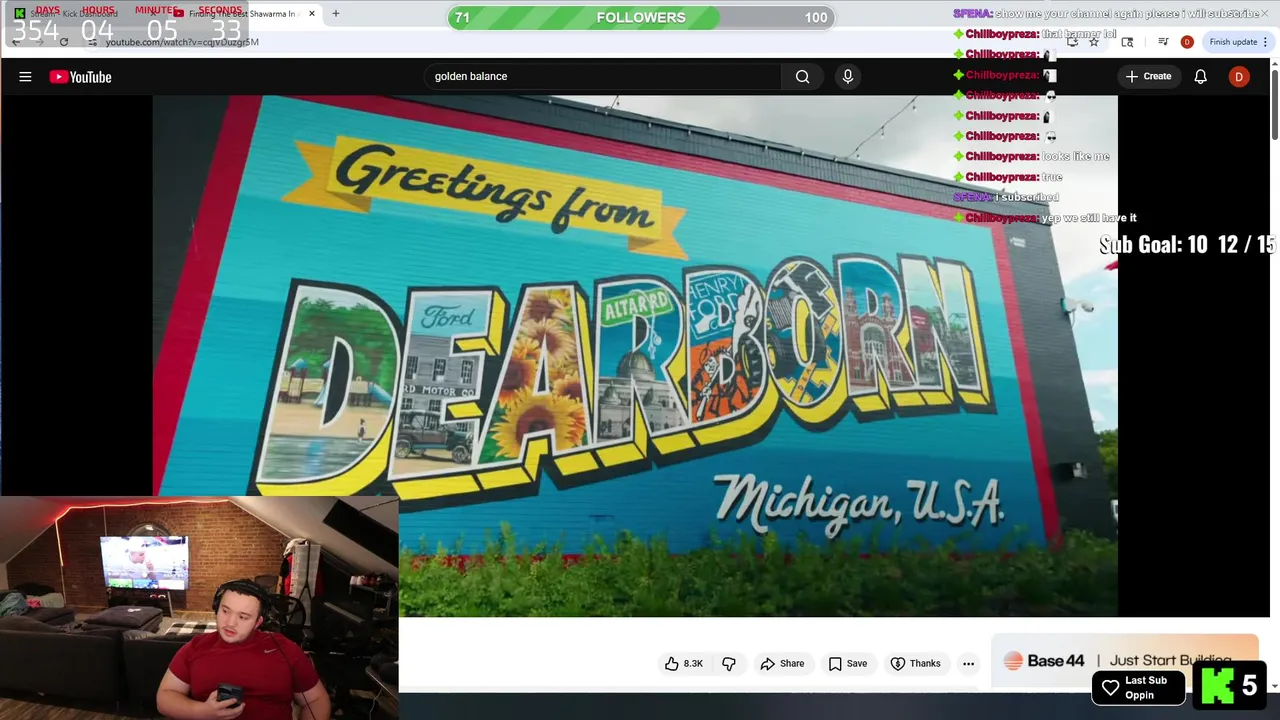Close the Finding The Best Shawarma tab

tap(312, 14)
